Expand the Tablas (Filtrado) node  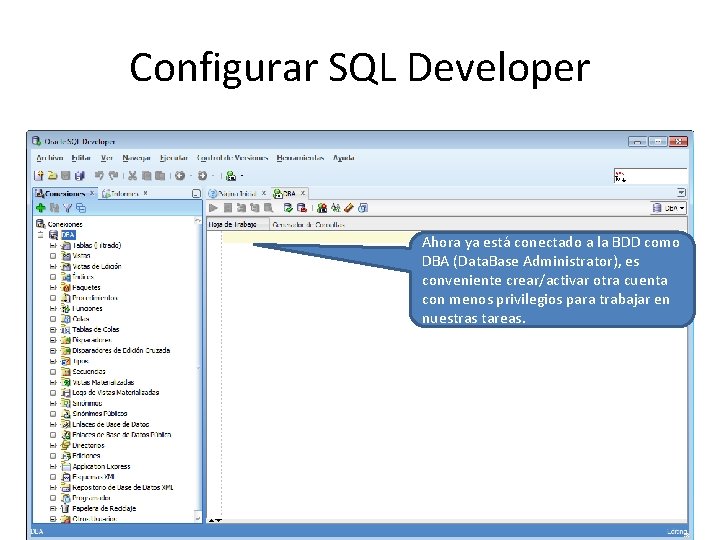pos(53,245)
